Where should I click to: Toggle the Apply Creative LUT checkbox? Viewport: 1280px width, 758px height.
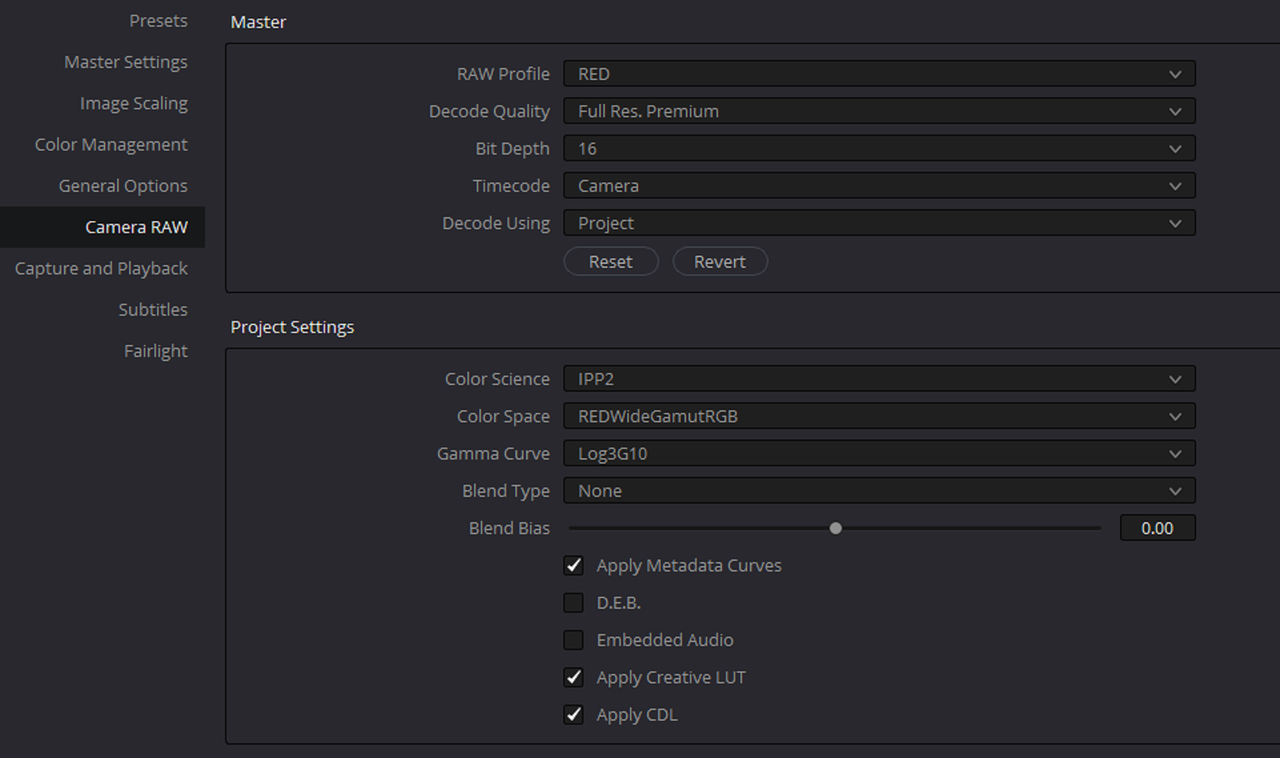pos(573,678)
